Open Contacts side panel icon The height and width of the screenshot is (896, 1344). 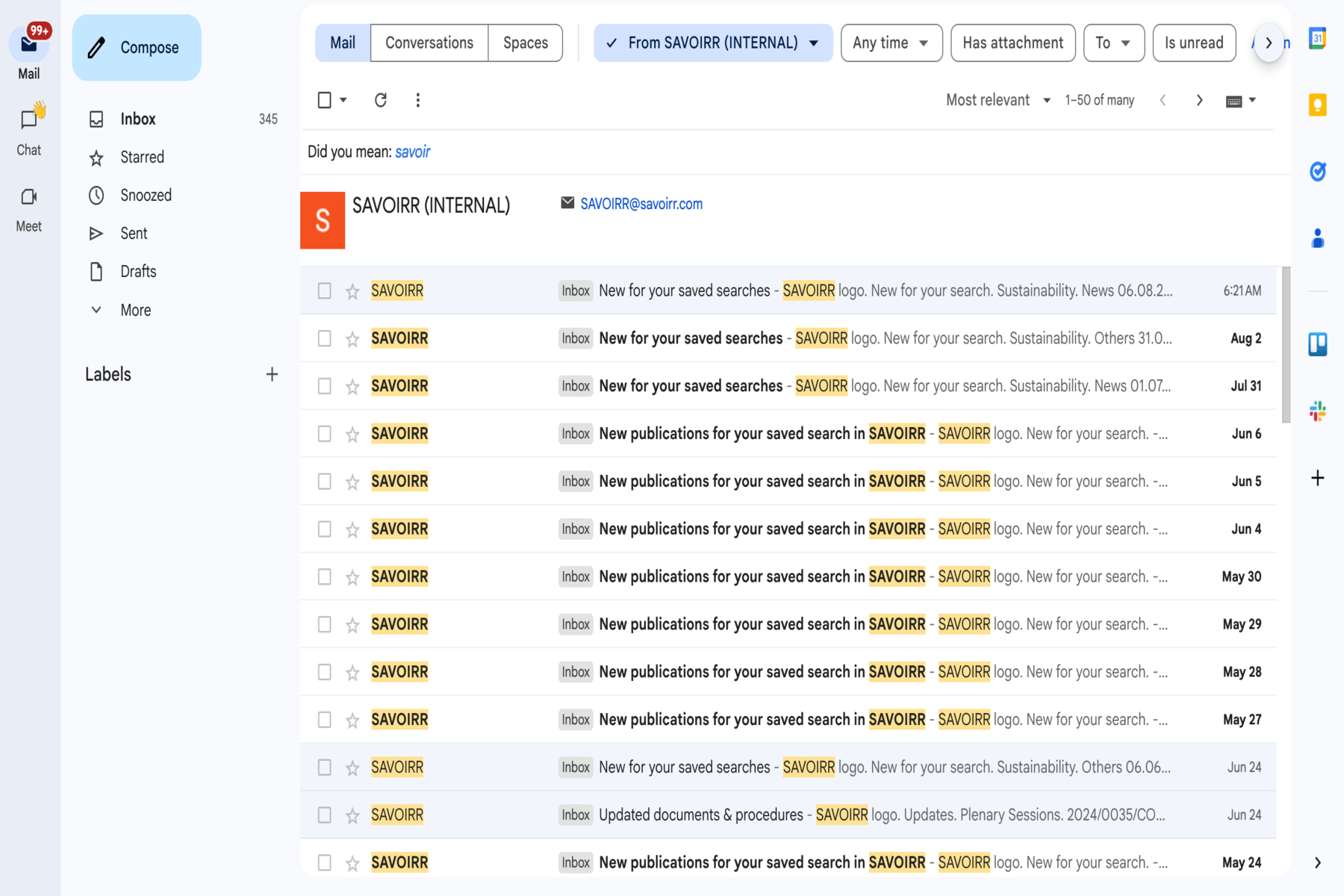point(1318,239)
